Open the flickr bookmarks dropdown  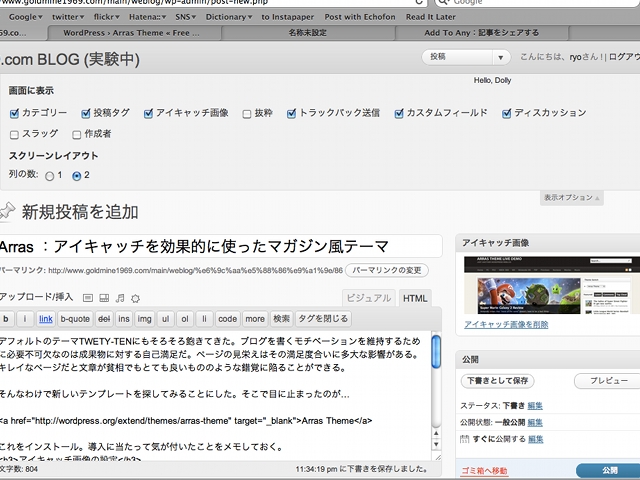coord(106,17)
